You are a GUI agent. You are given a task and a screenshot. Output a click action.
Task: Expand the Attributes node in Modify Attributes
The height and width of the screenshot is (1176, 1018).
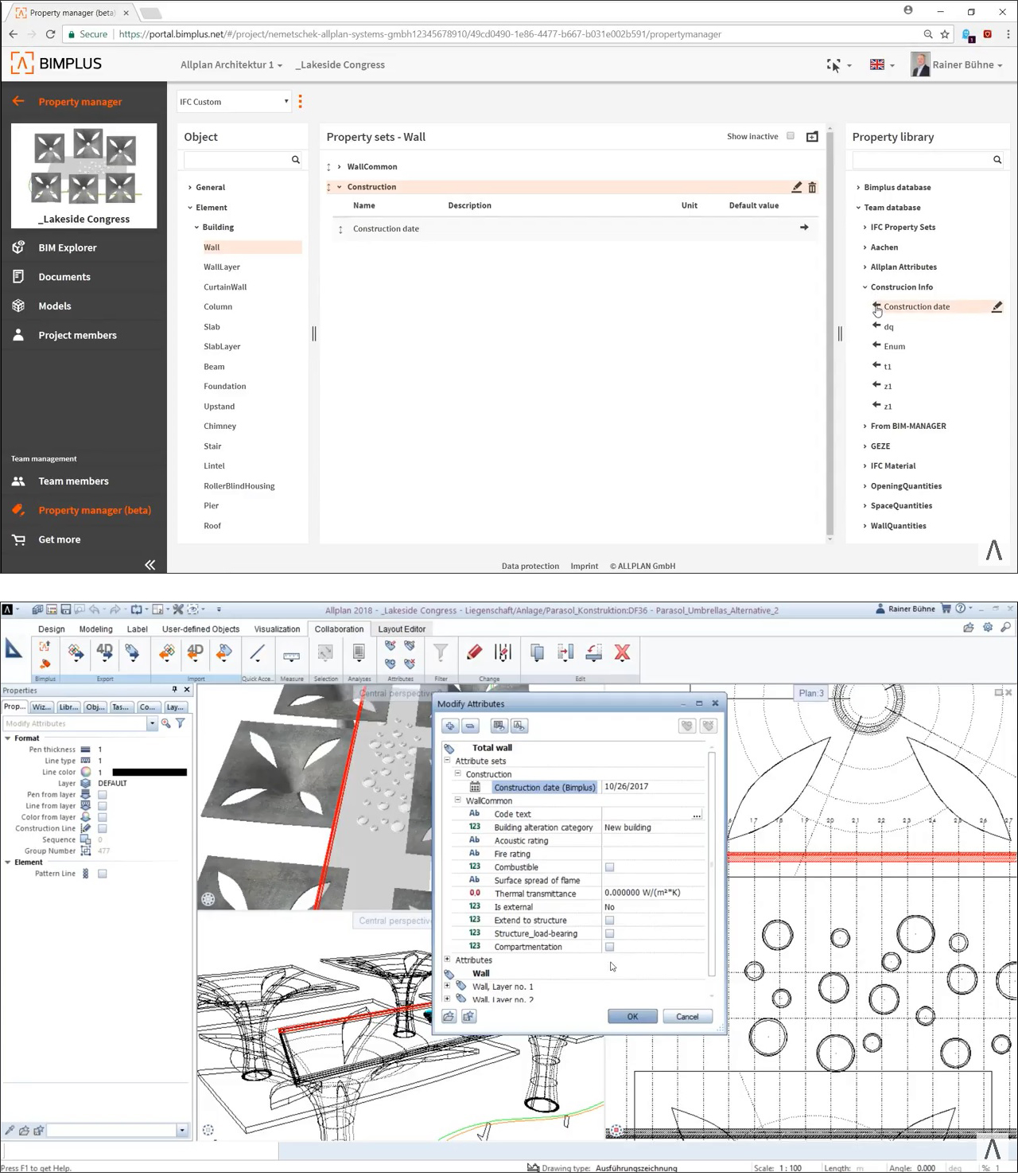pos(447,960)
